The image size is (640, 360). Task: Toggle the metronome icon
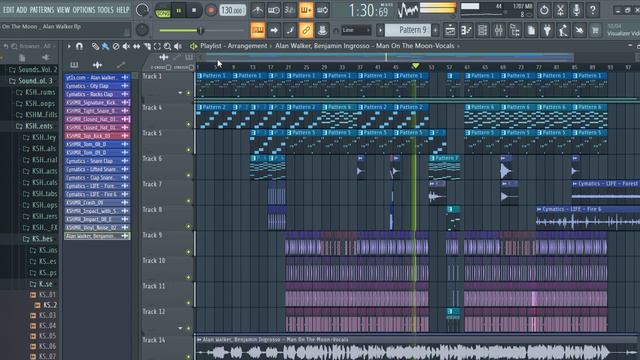258,10
